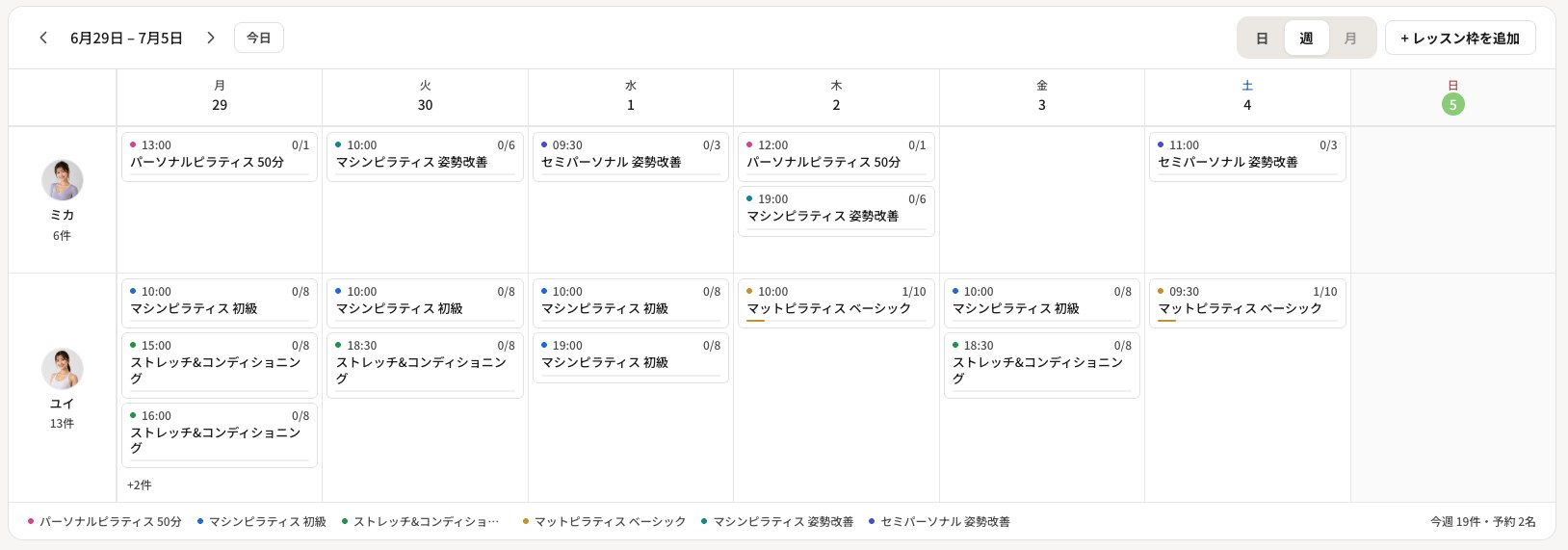Go to next week with right chevron
Screen dimensions: 1568x550
pos(210,38)
